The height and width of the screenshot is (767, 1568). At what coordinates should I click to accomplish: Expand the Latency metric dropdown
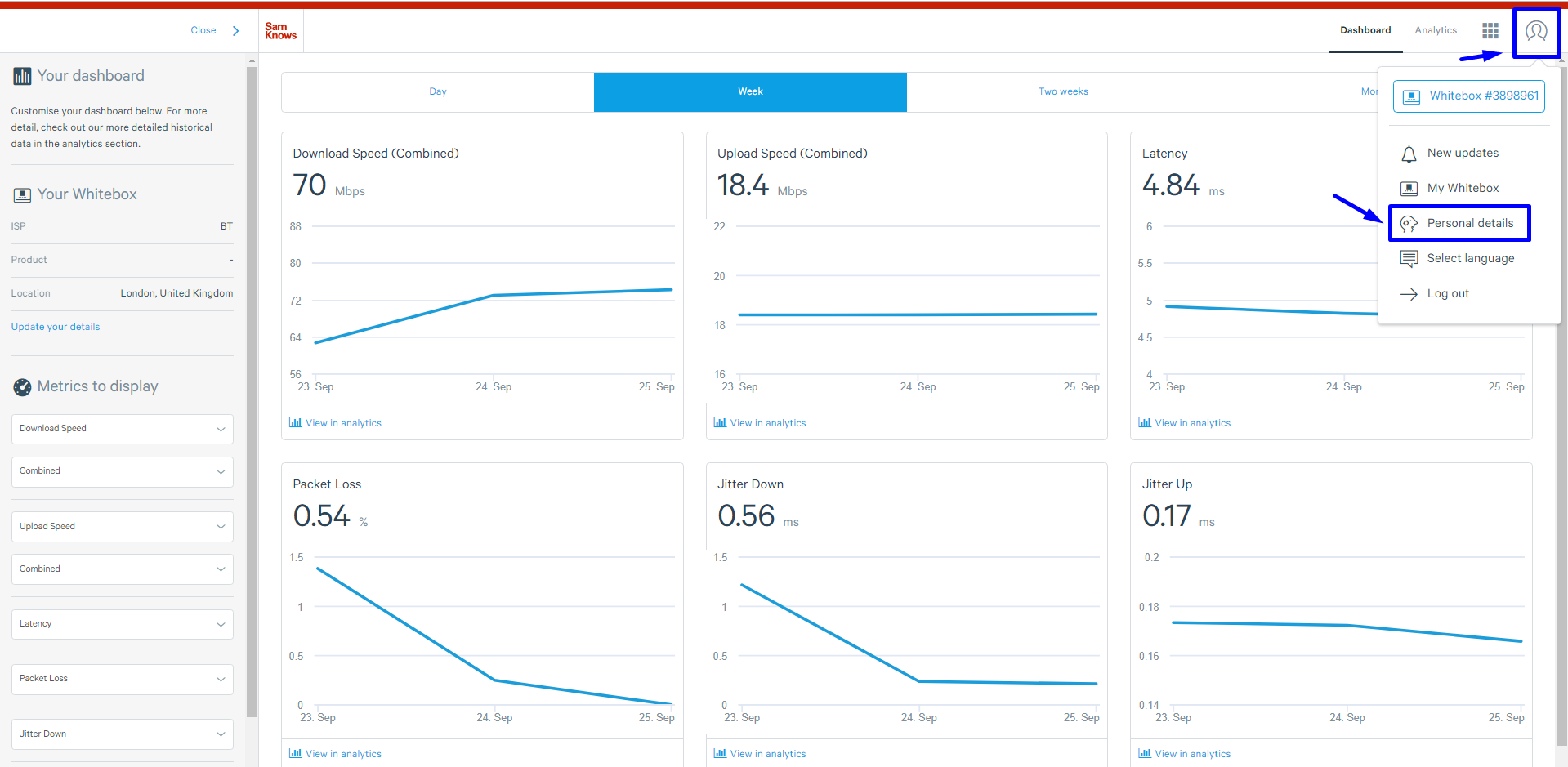point(122,624)
